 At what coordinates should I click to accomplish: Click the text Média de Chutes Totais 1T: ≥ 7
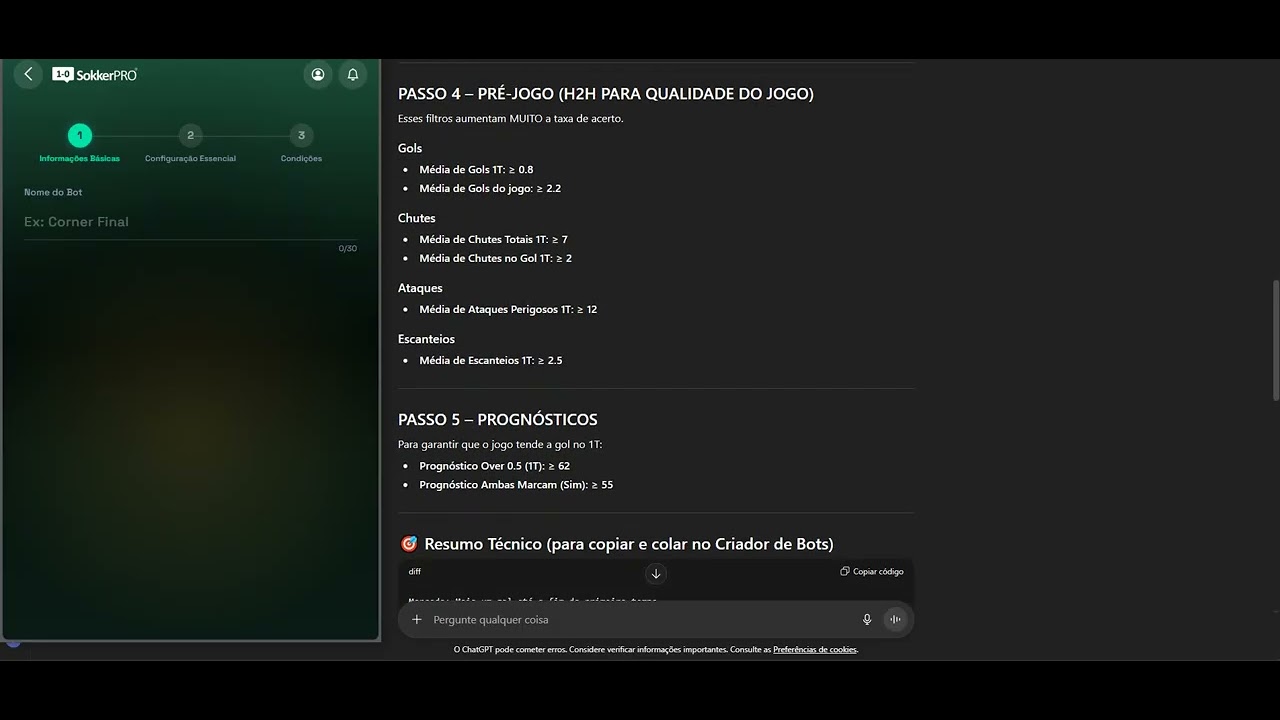tap(493, 240)
